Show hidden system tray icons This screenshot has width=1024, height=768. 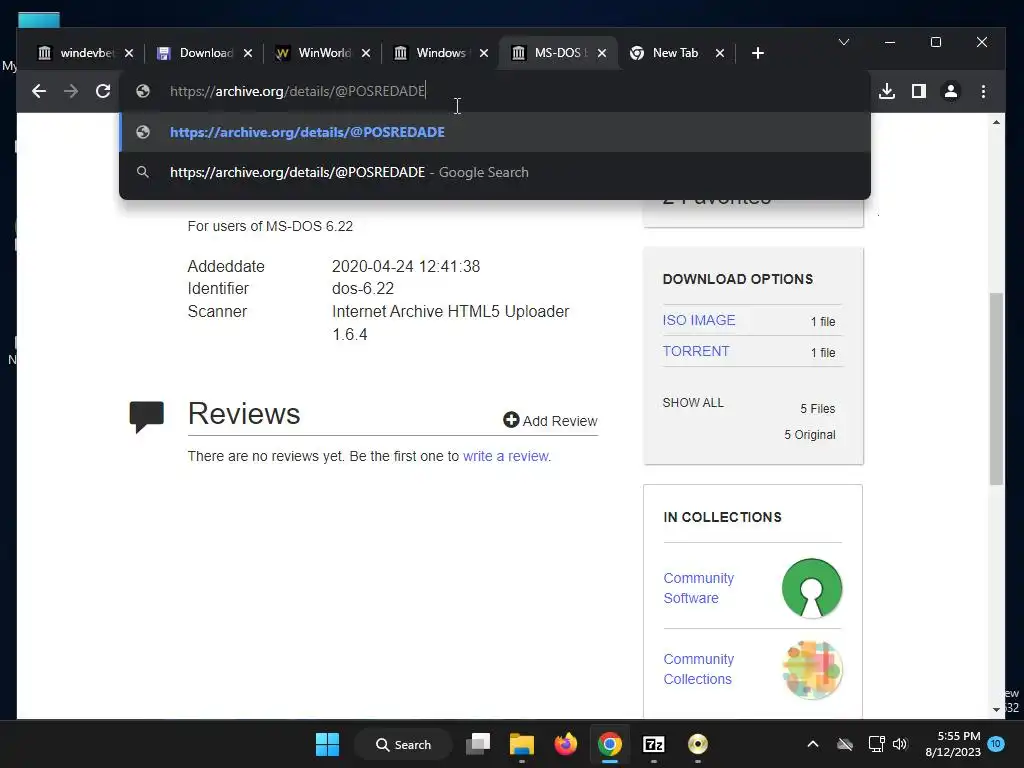[813, 744]
